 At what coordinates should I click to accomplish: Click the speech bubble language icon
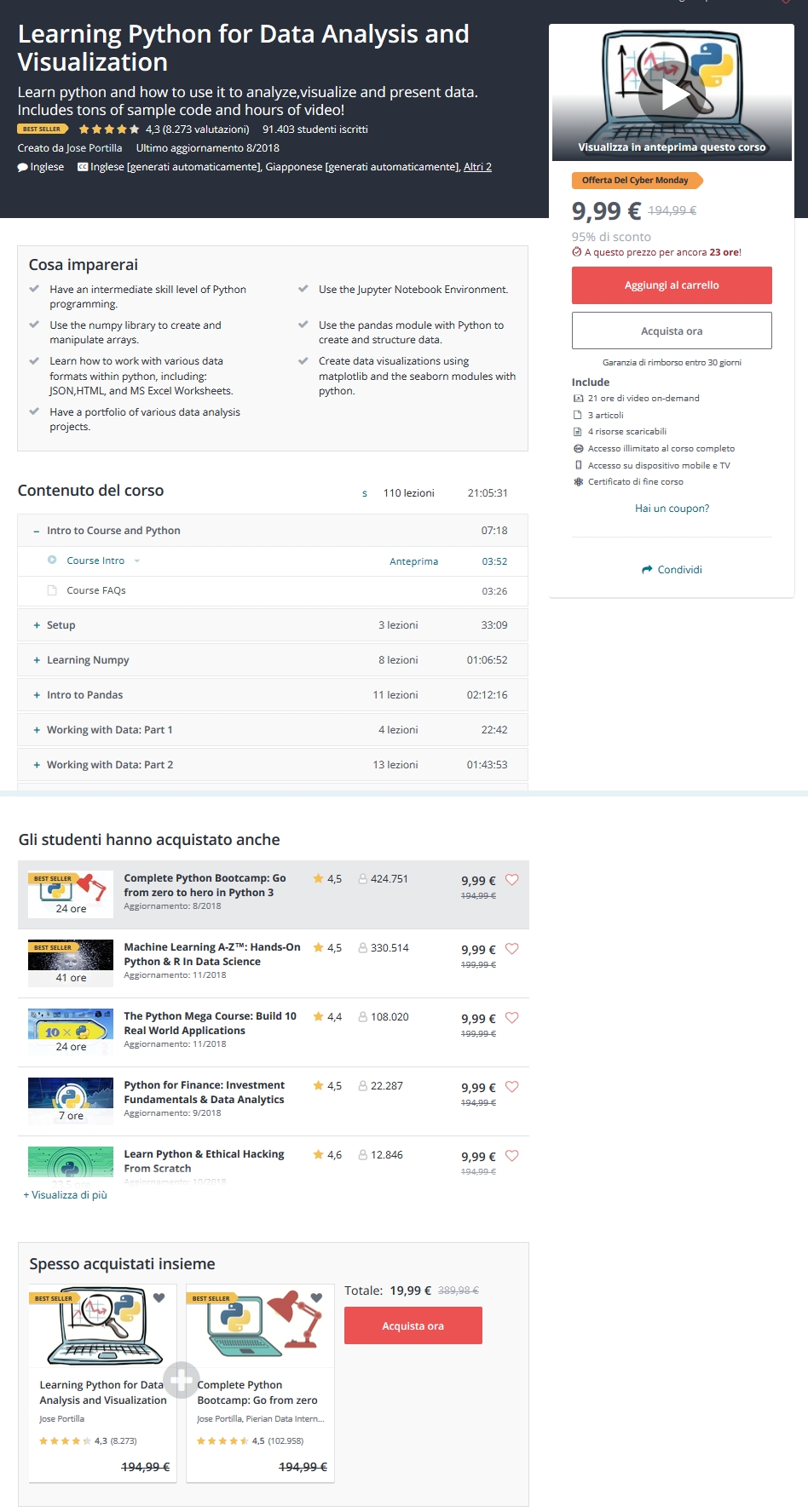pos(23,168)
